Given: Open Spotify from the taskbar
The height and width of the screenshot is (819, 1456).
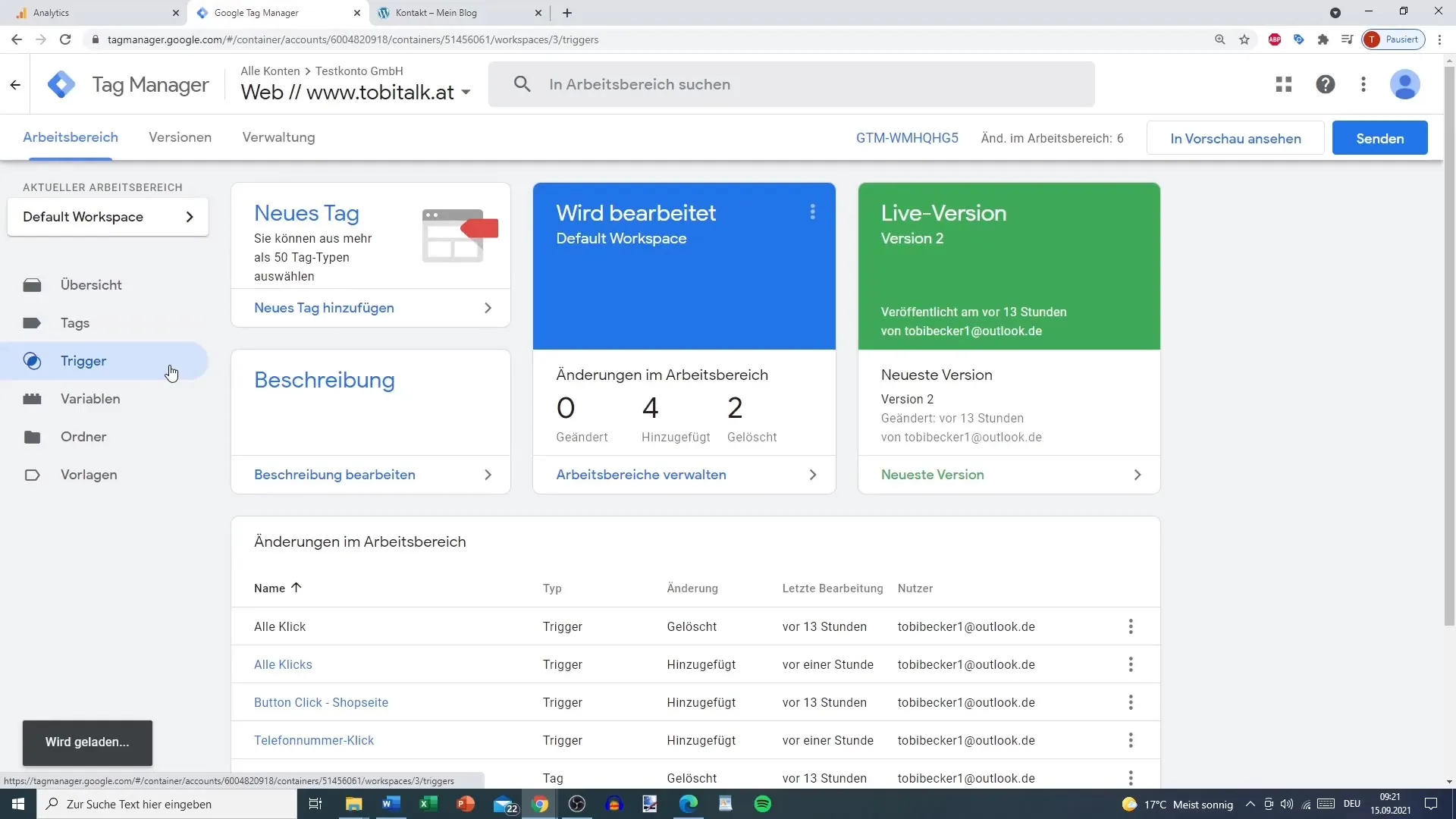Looking at the screenshot, I should coord(763,804).
